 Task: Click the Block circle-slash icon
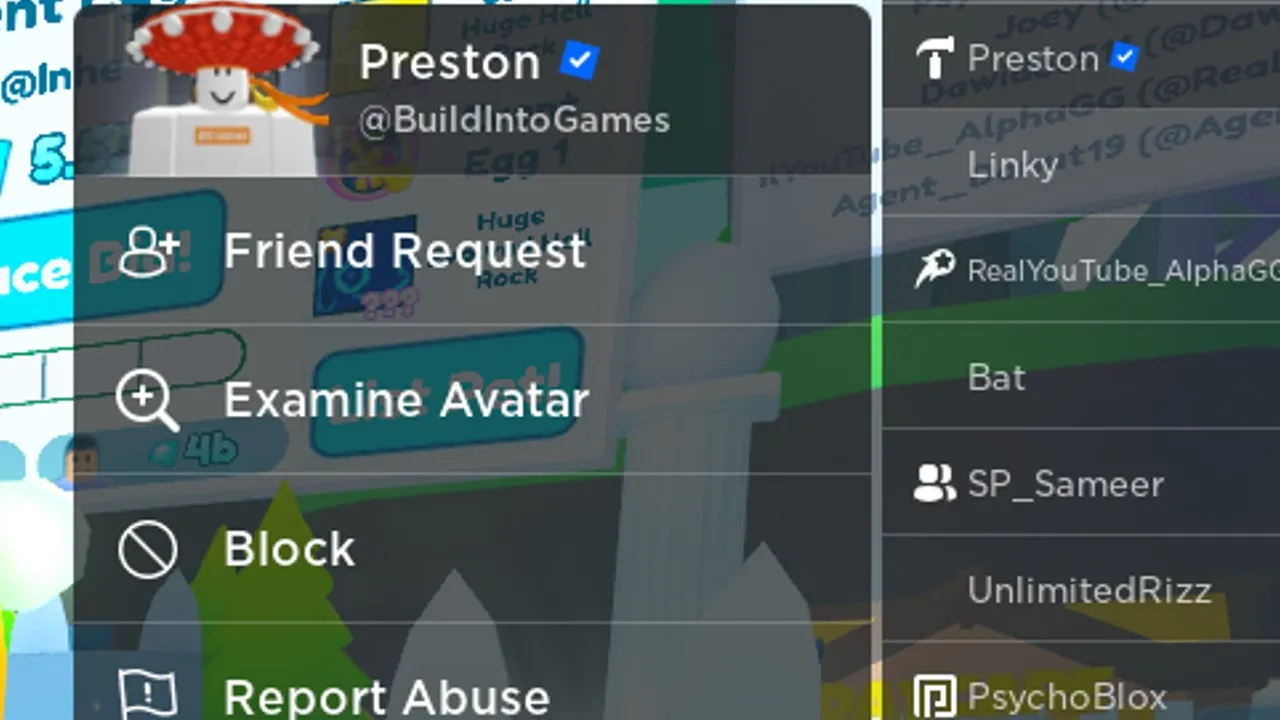147,549
